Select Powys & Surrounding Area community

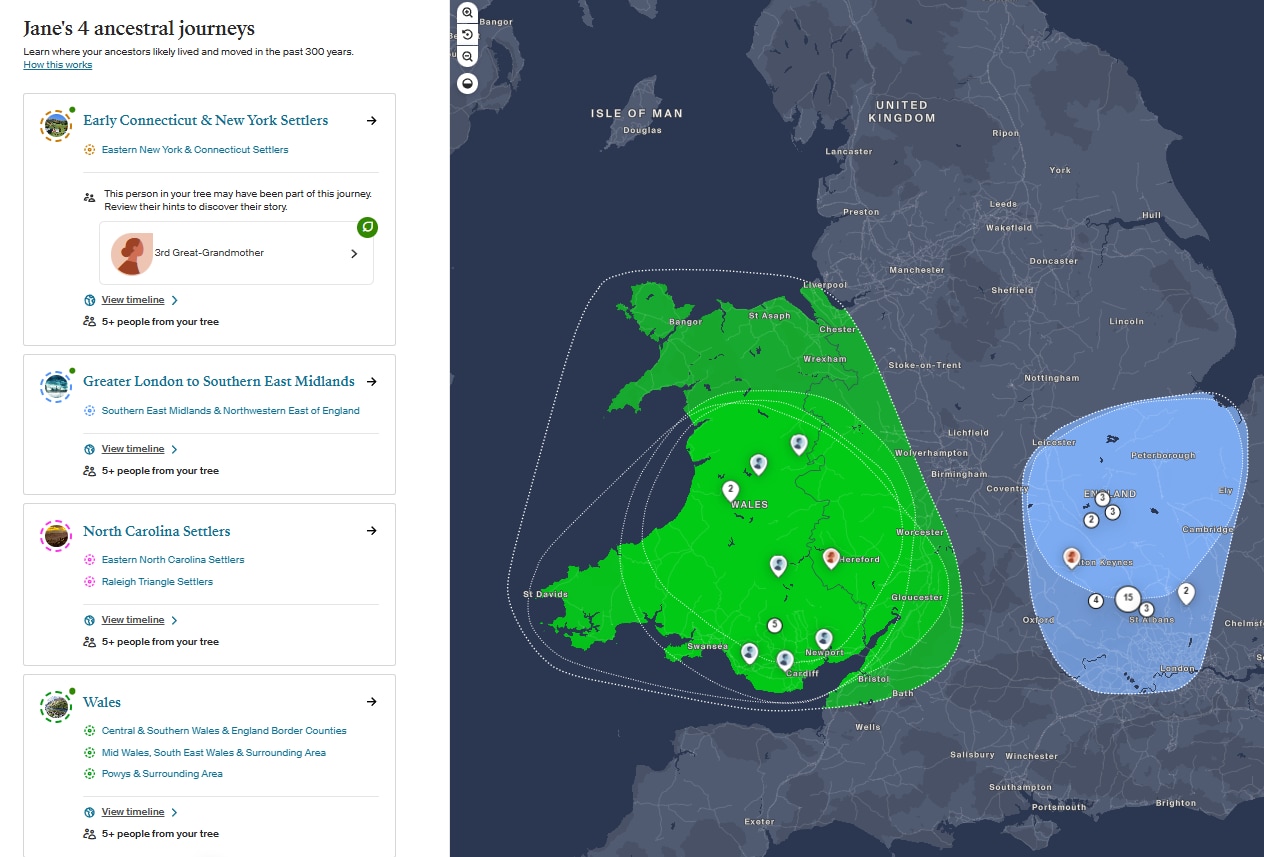pos(162,774)
